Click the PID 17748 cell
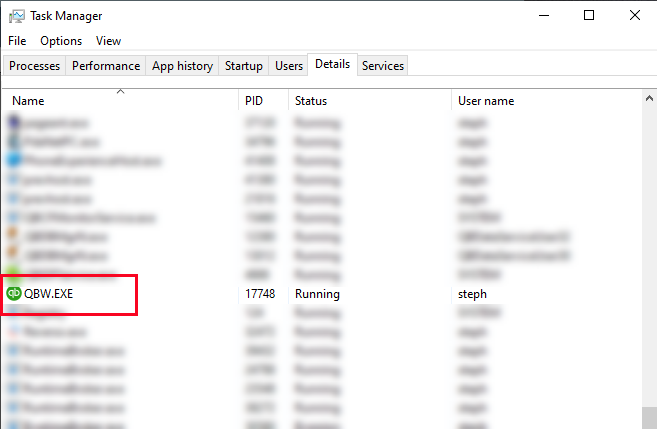Image resolution: width=657 pixels, height=429 pixels. 260,294
